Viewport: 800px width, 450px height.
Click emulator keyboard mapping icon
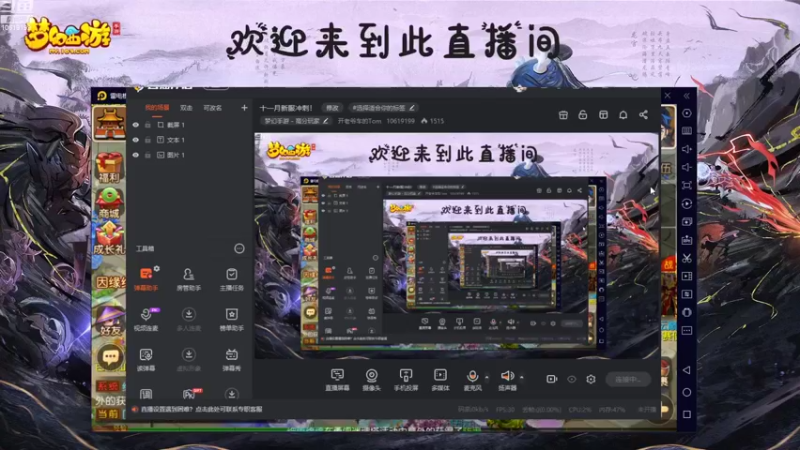point(687,131)
